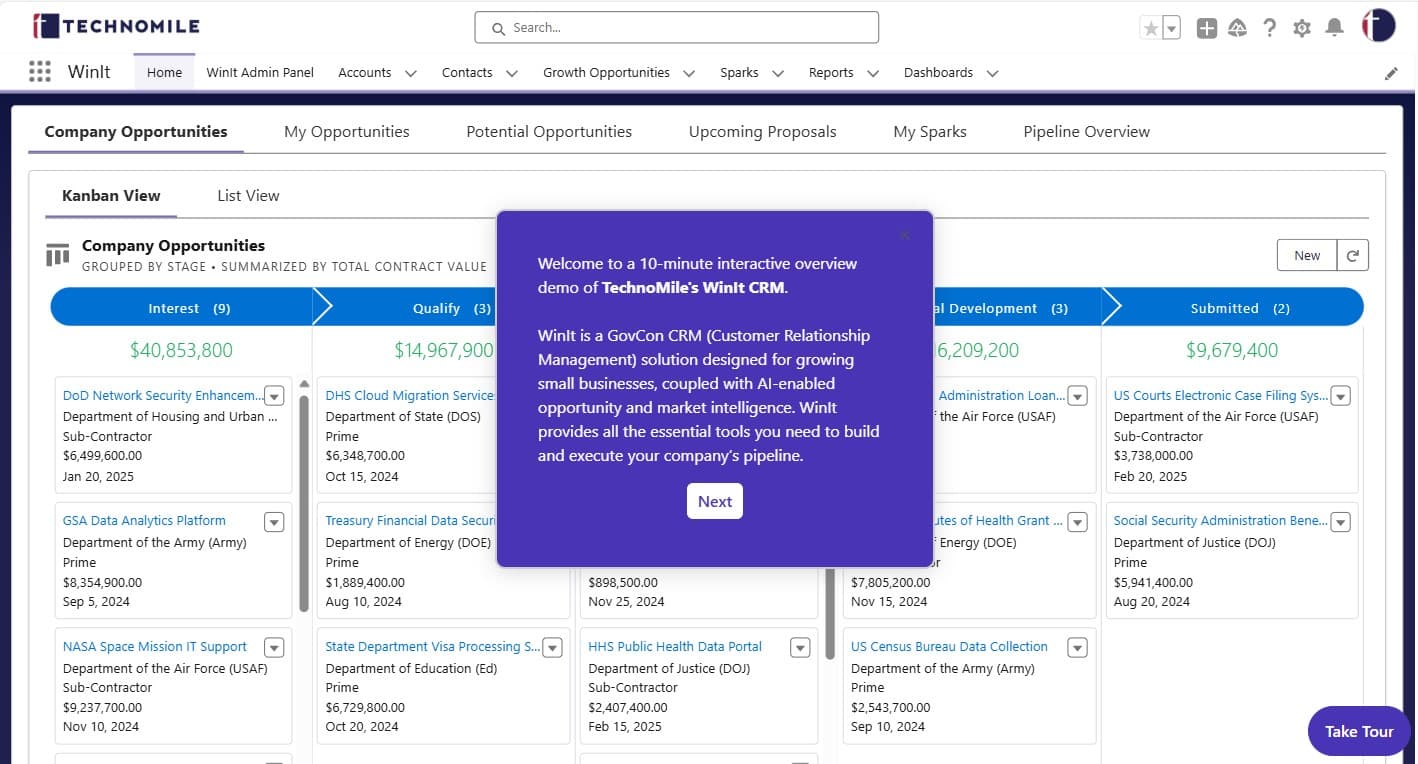
Task: Open NASA Space Mission IT Support link
Action: coord(154,646)
